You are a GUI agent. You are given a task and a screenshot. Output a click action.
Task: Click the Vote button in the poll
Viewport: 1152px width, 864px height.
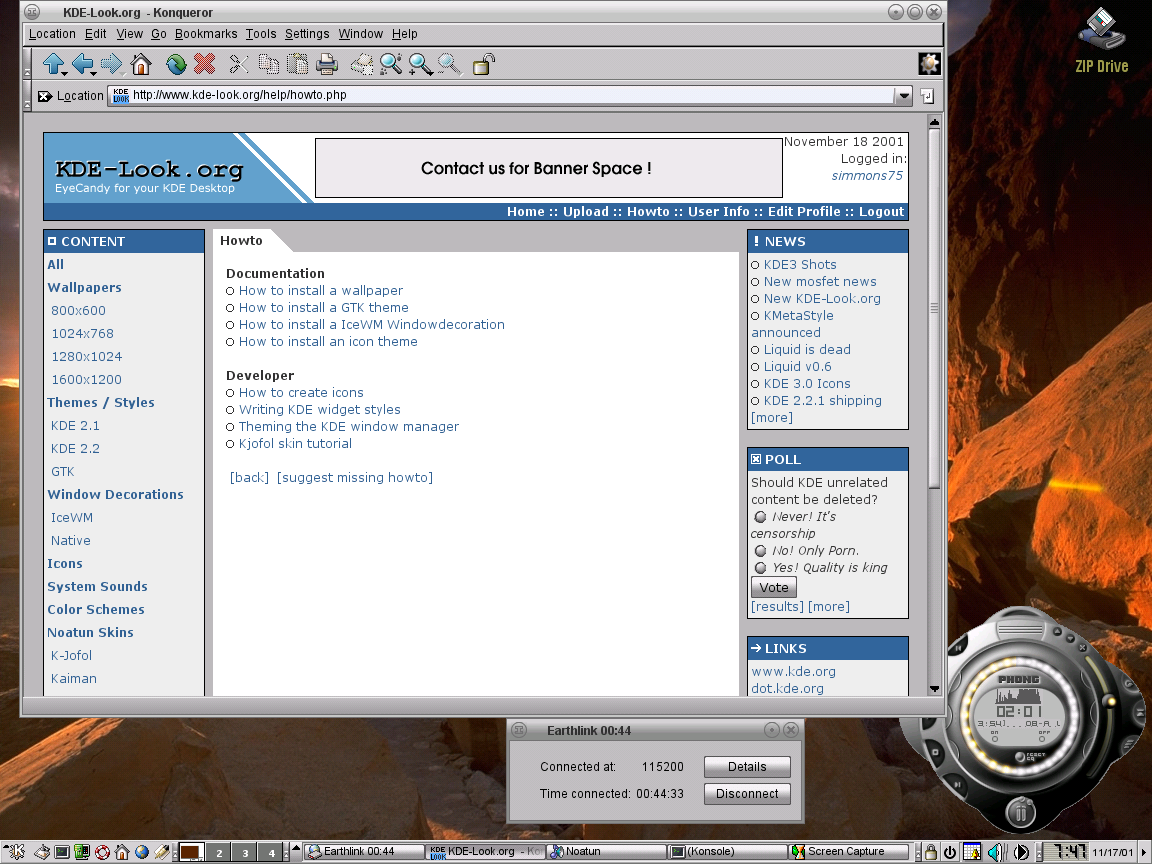[774, 588]
